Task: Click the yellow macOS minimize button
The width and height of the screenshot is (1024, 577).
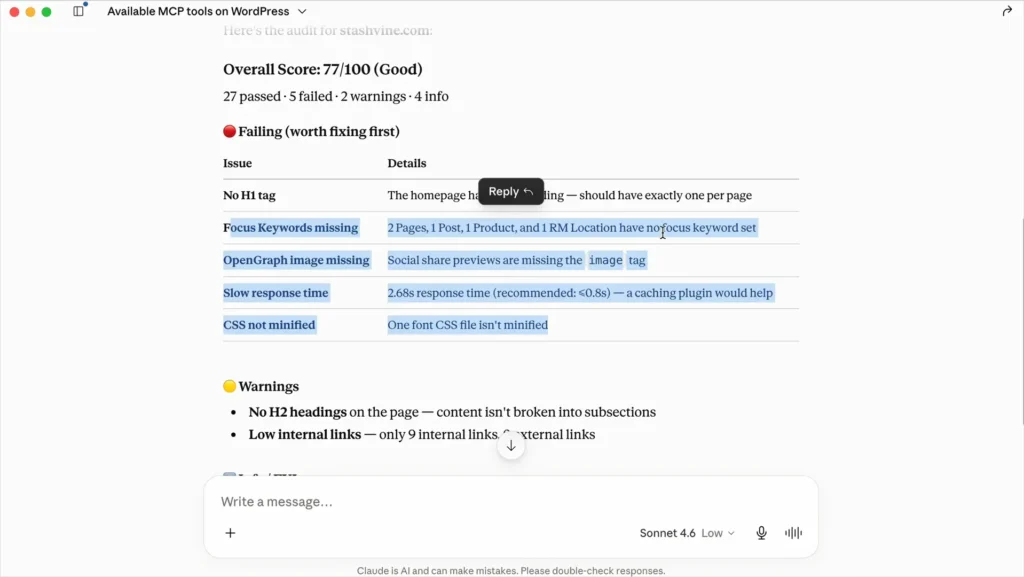Action: (x=30, y=12)
